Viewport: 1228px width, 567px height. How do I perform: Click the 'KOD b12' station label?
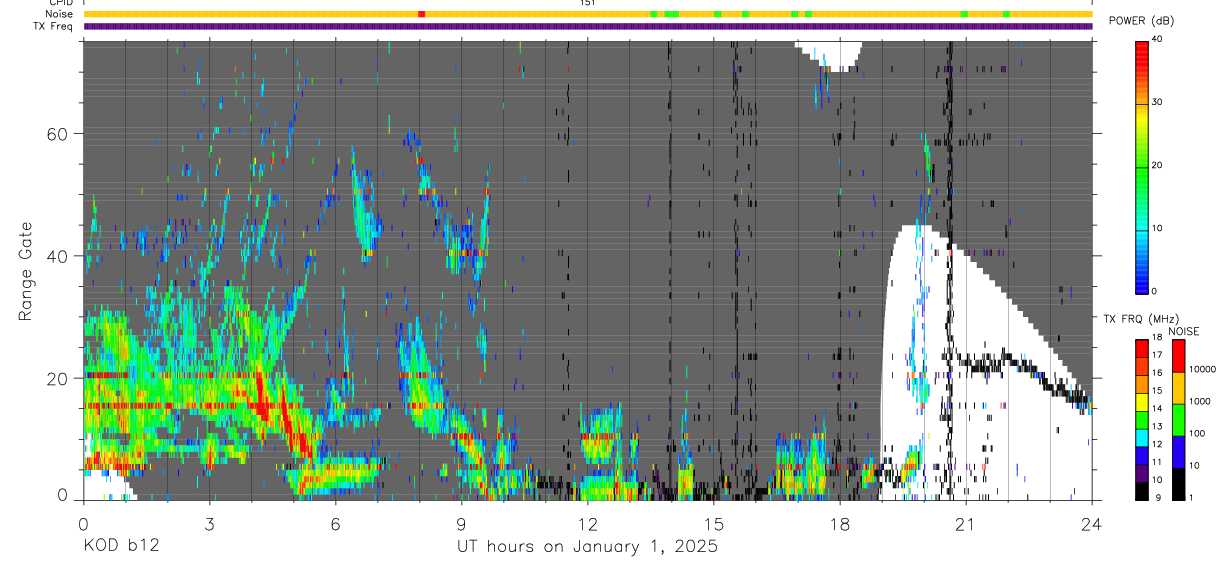click(x=121, y=547)
